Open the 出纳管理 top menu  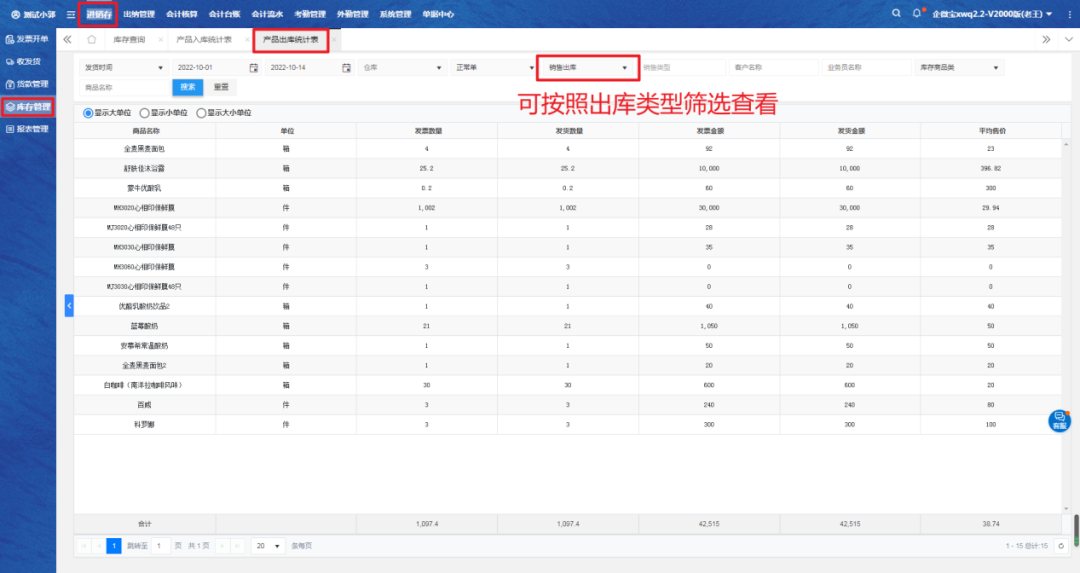point(139,15)
